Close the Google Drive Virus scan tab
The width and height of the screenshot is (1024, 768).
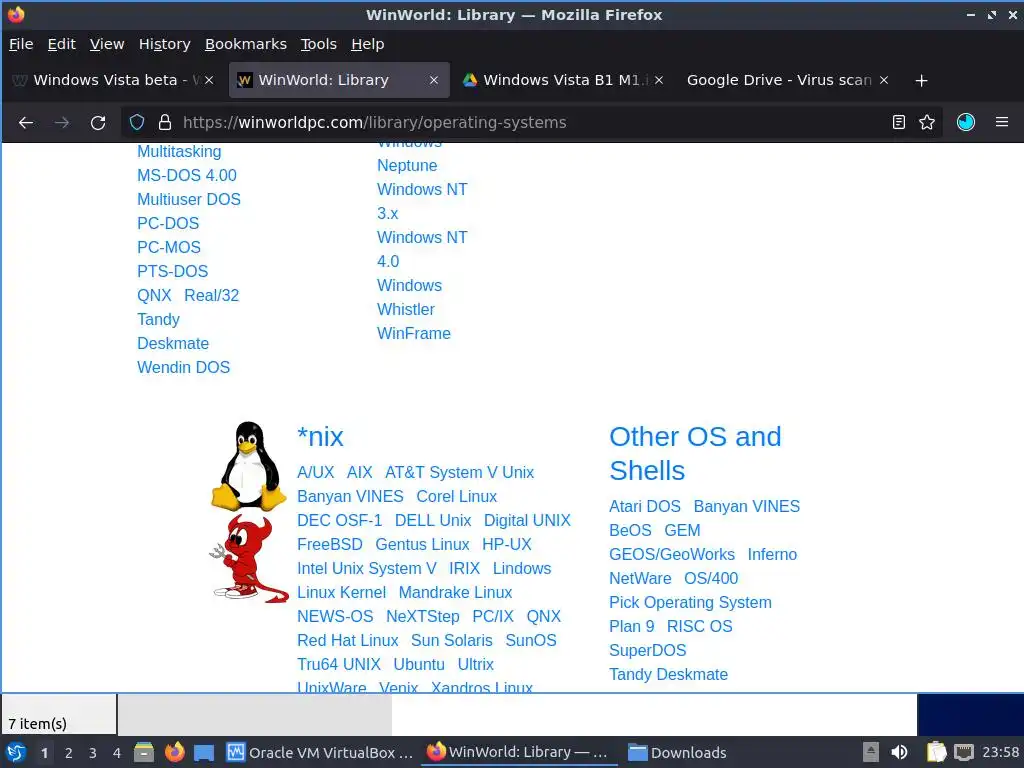[884, 80]
